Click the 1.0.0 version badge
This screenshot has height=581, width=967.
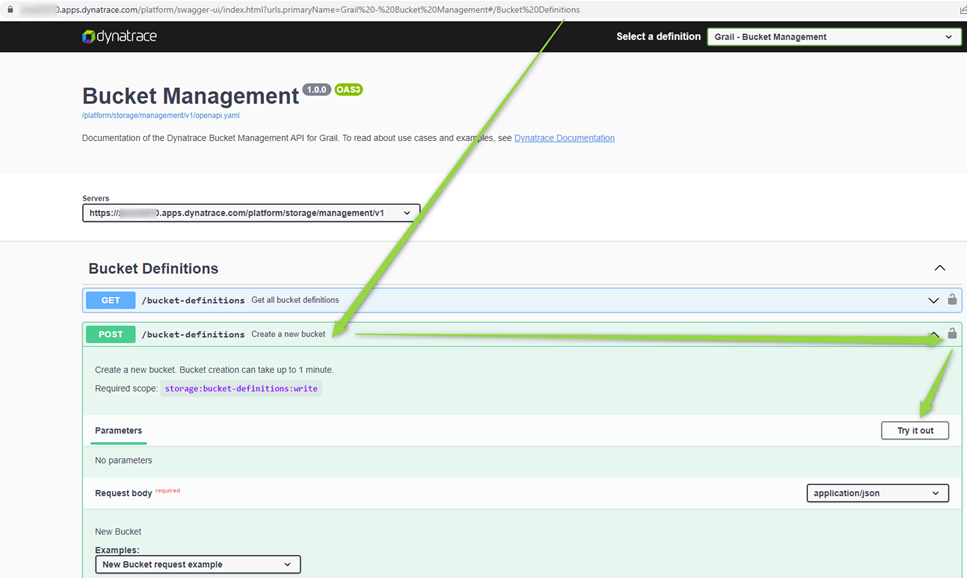click(316, 90)
